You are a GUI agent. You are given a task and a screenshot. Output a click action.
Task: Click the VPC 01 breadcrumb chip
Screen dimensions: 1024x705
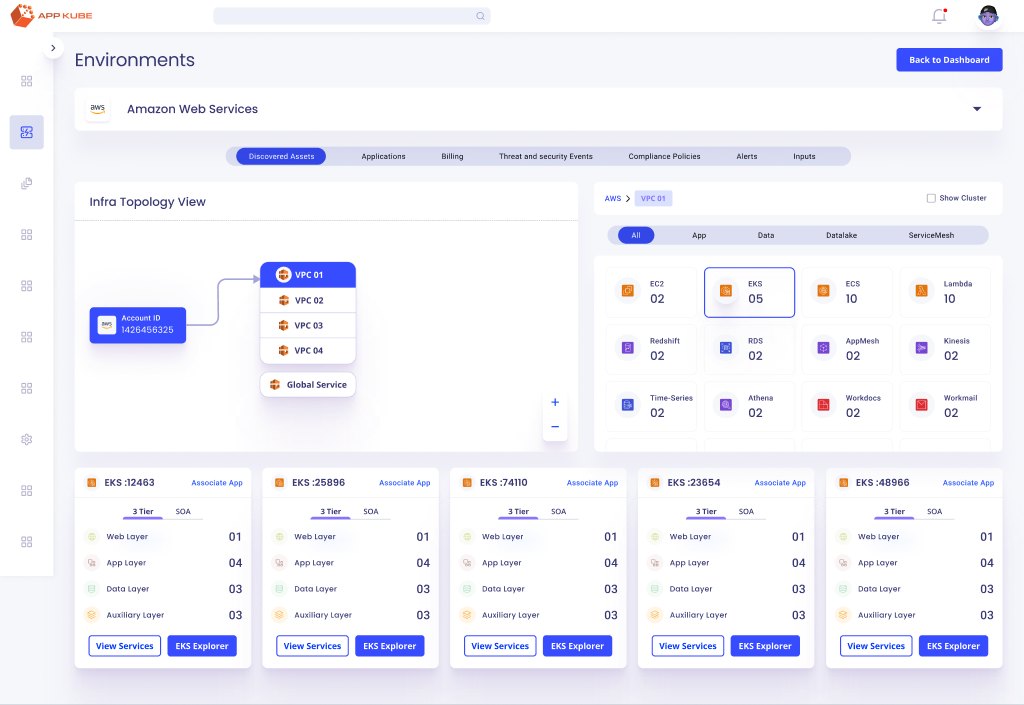[x=653, y=198]
